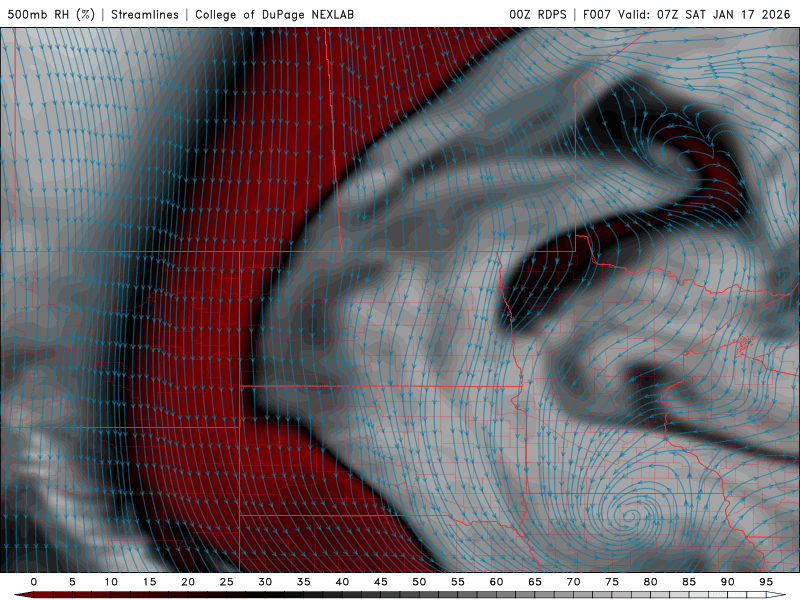The height and width of the screenshot is (600, 800).
Task: Click the "45" colorbar label
Action: tap(381, 582)
